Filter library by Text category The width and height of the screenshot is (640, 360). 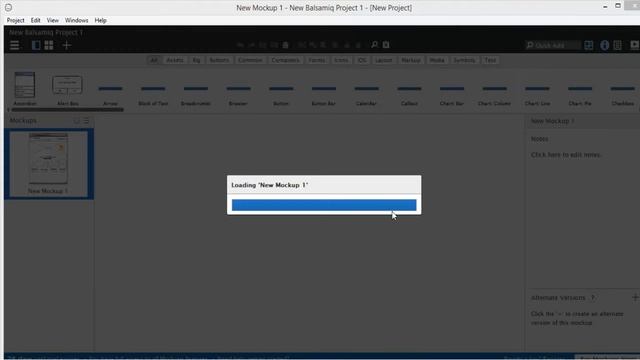(490, 60)
